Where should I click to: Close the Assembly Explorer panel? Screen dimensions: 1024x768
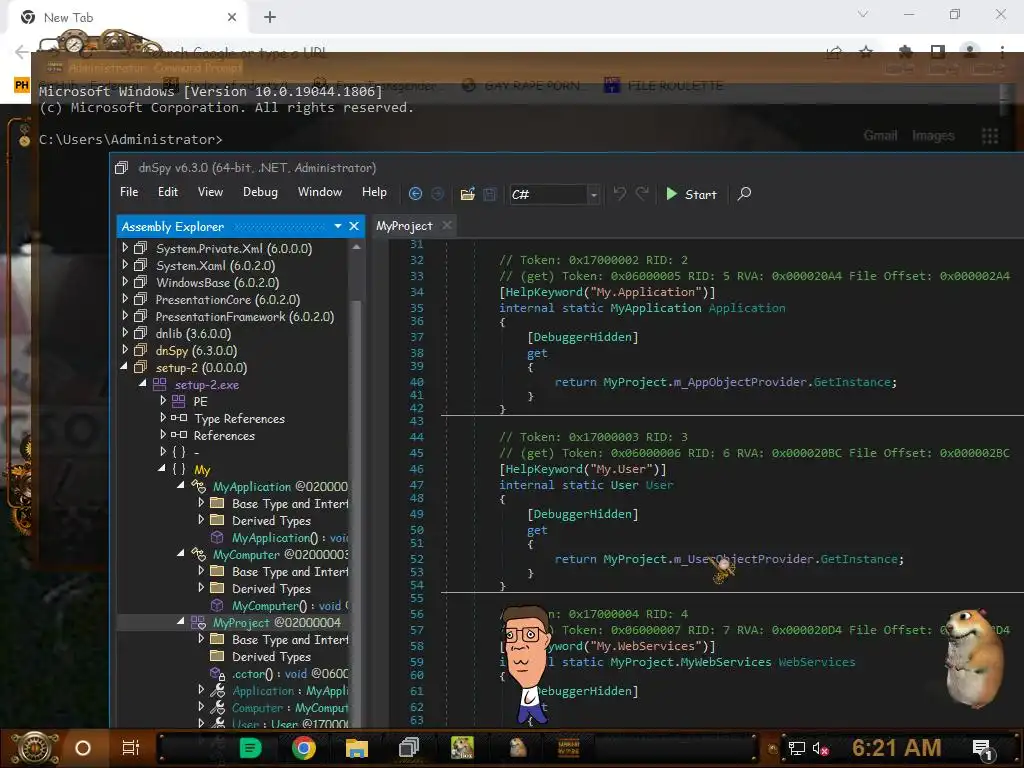[354, 226]
